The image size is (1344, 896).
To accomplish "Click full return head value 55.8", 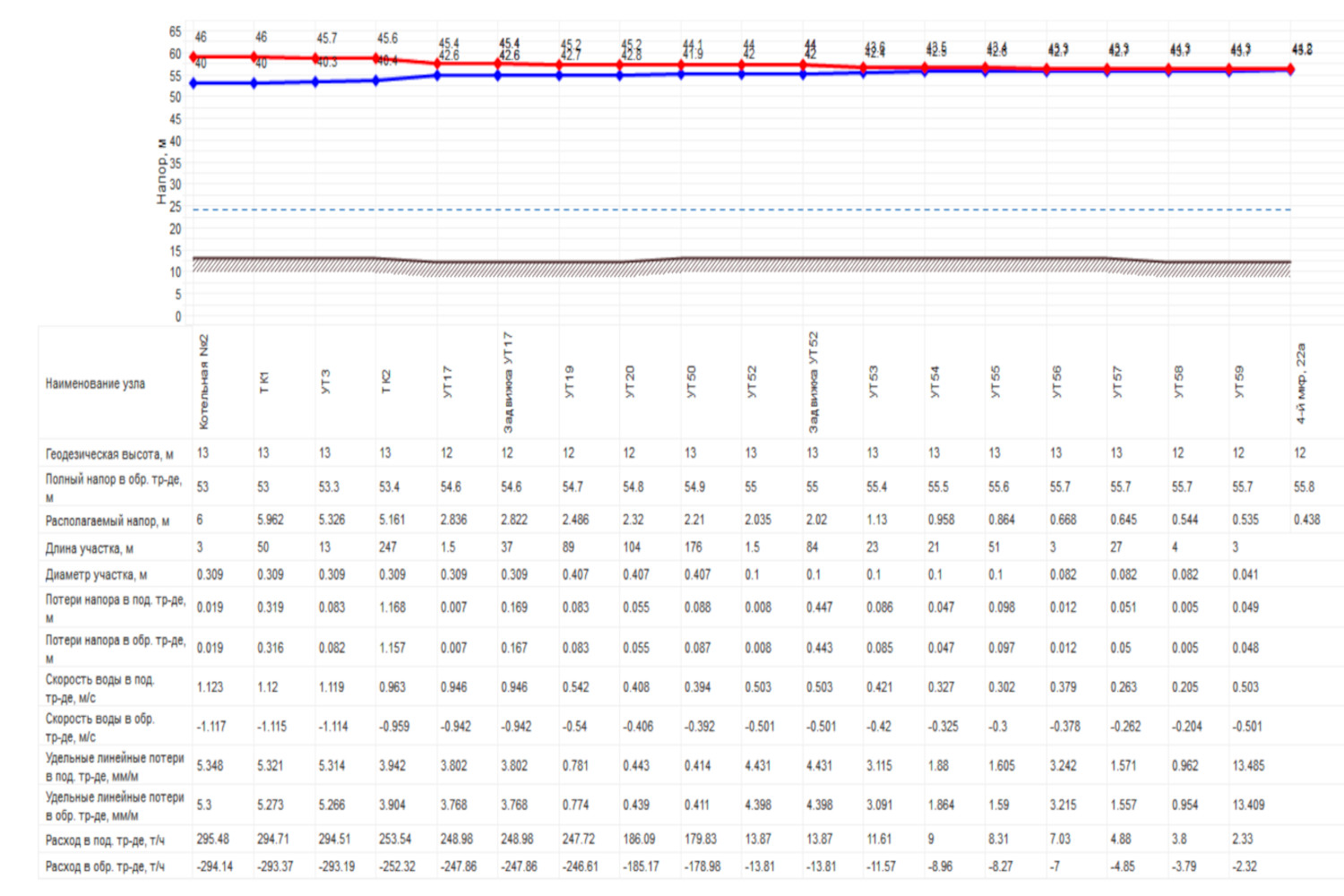I will point(1304,487).
